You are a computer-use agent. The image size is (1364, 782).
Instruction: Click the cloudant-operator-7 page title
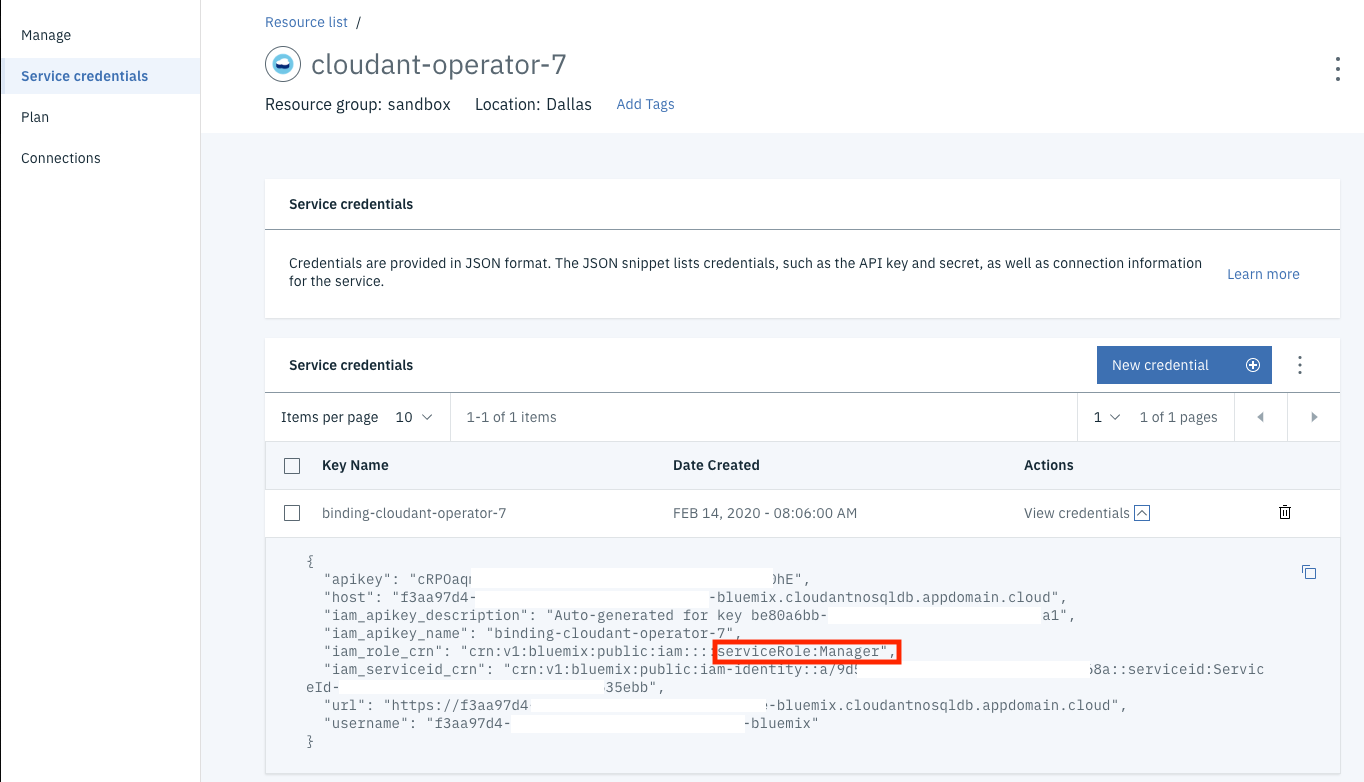(x=439, y=65)
